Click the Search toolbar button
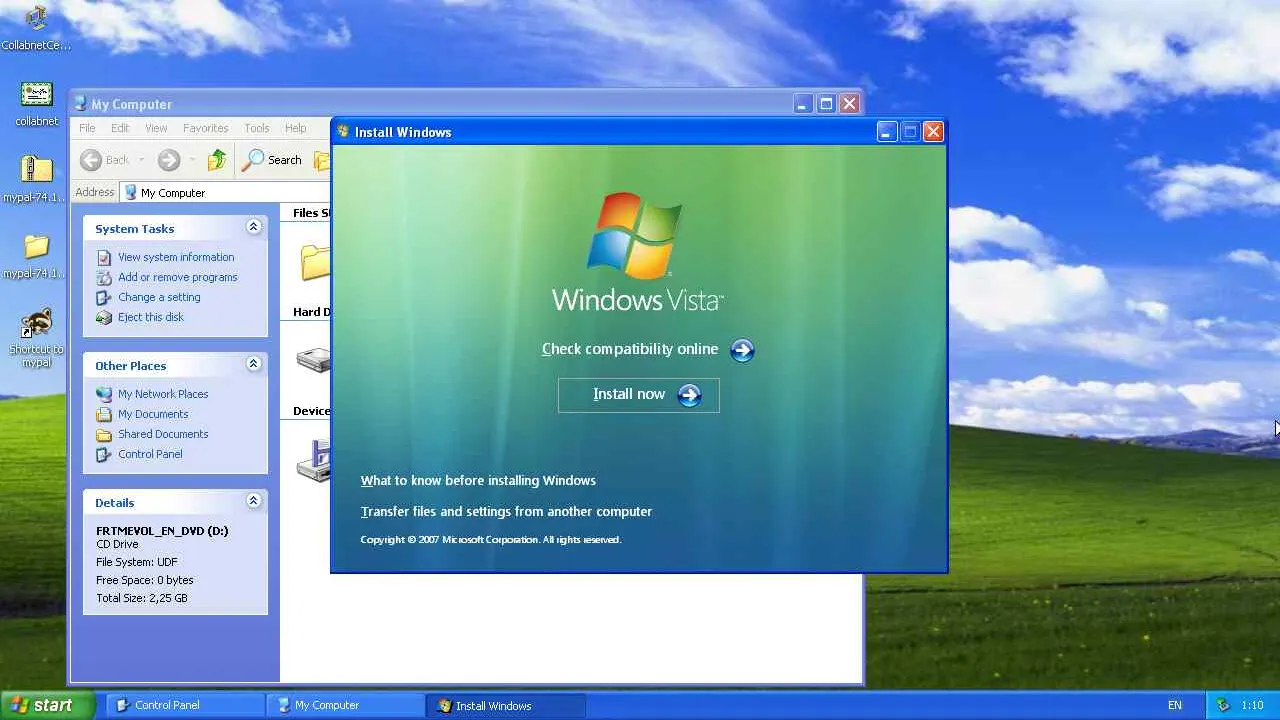This screenshot has height=720, width=1280. coord(272,160)
